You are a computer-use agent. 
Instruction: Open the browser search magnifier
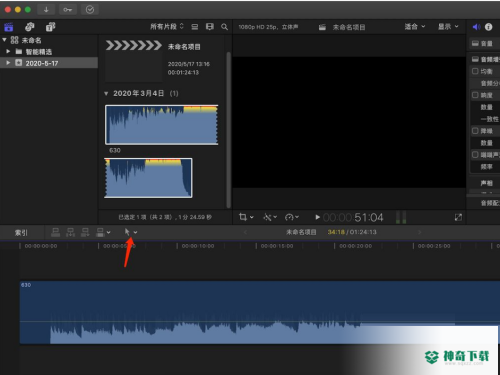225,27
